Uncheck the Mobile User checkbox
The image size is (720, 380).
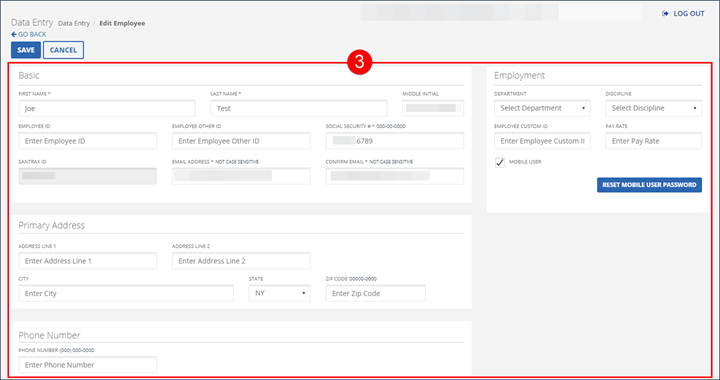pyautogui.click(x=500, y=162)
